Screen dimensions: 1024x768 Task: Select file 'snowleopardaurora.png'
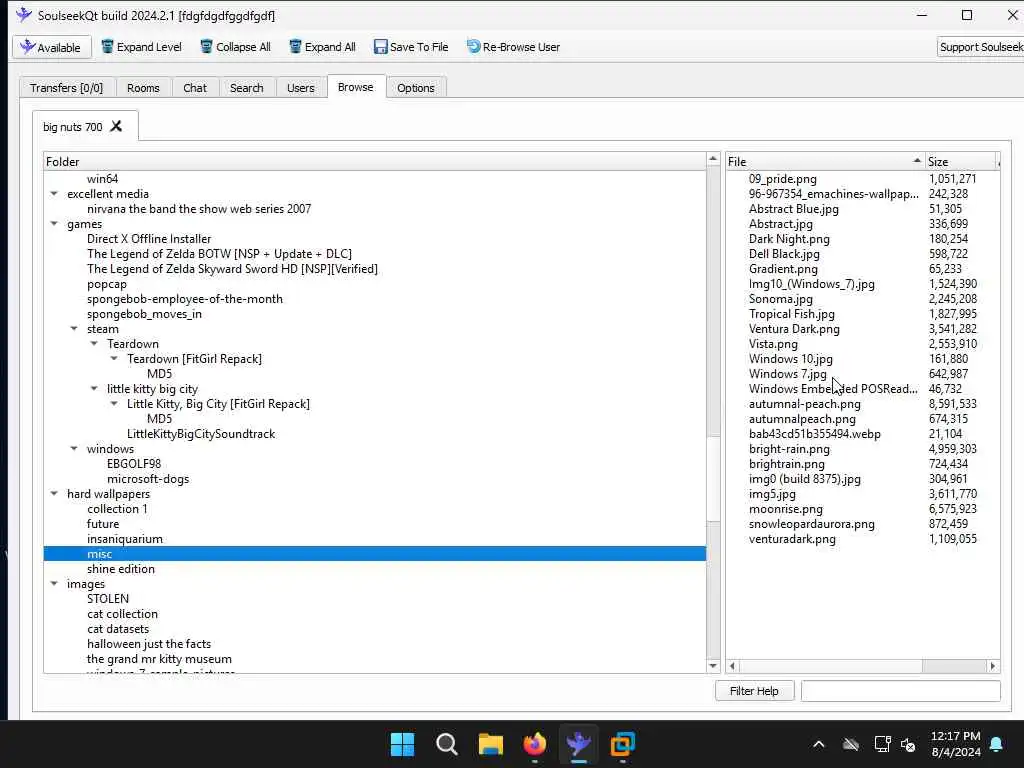[811, 524]
